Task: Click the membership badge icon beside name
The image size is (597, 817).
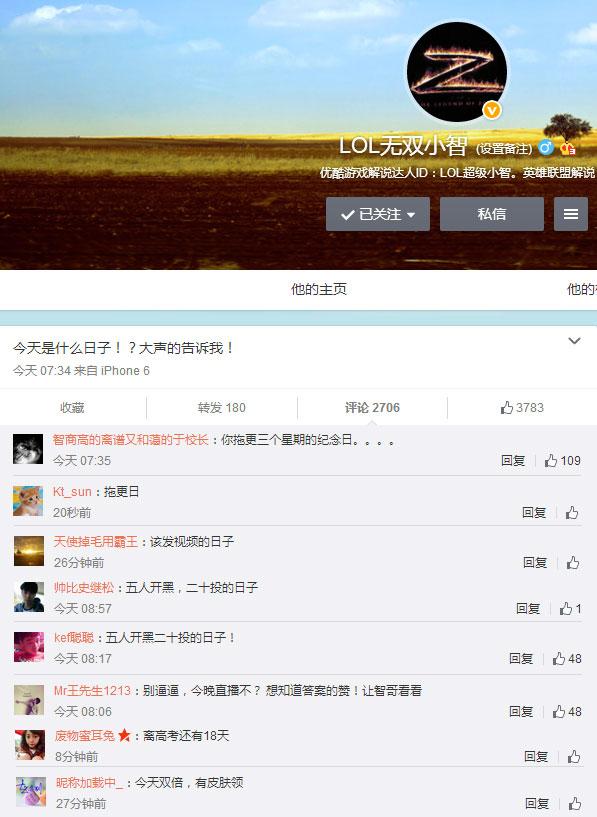Action: click(x=568, y=148)
